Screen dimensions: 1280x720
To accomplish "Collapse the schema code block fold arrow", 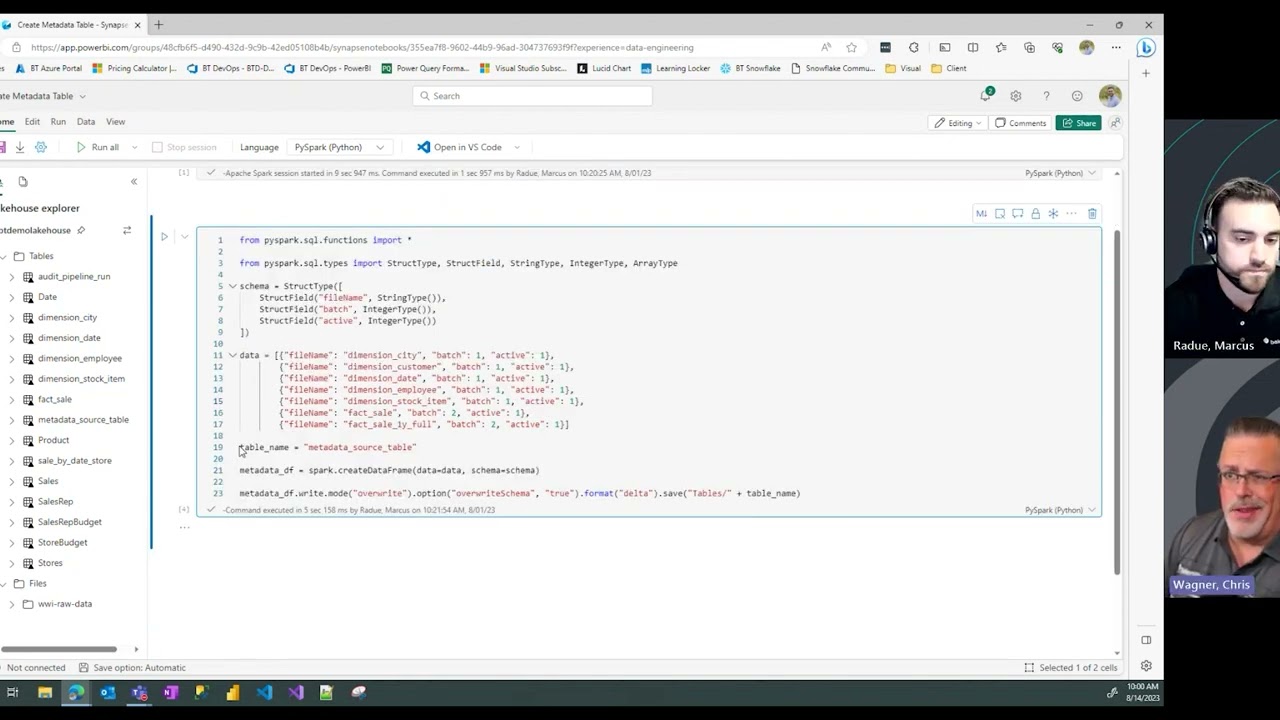I will pos(232,286).
